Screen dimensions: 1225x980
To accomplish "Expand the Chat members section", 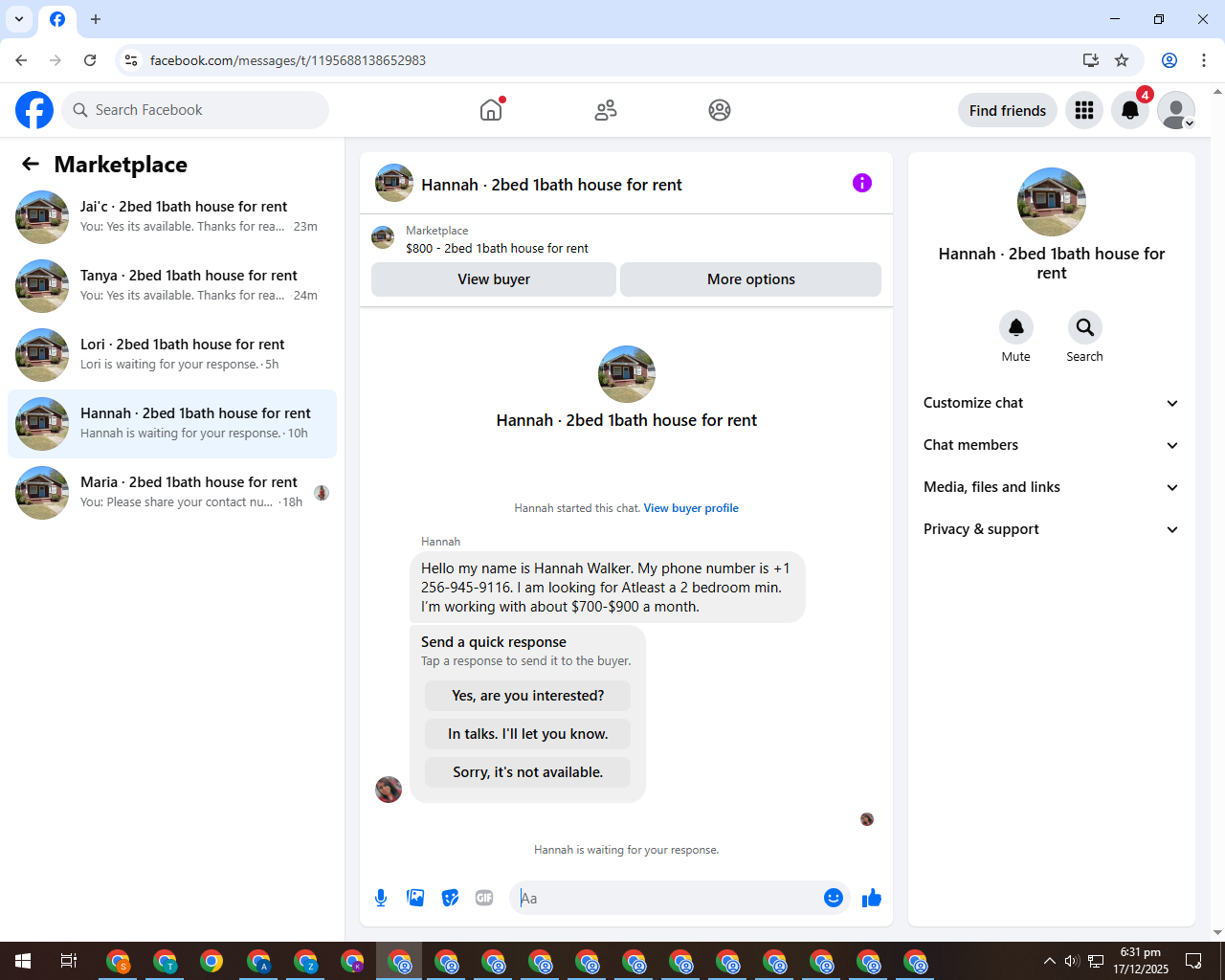I will [x=1052, y=445].
